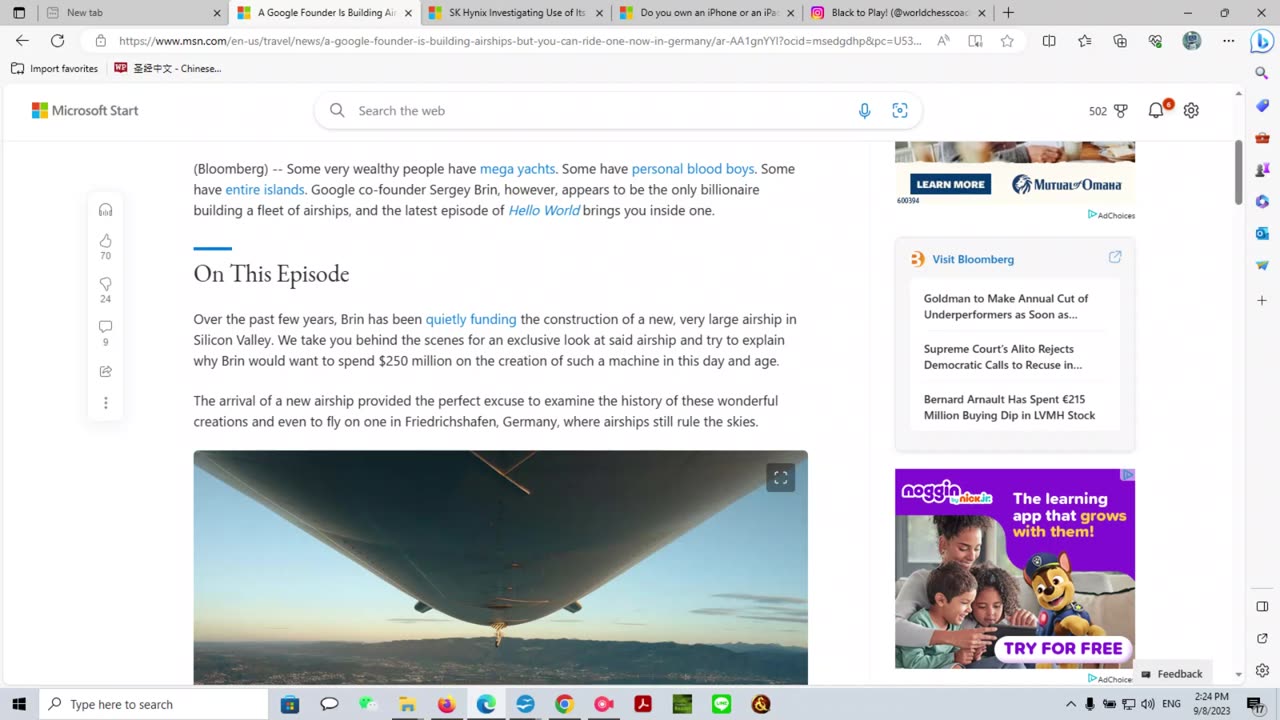The height and width of the screenshot is (720, 1280).
Task: Switch to the Do you own an iPhone tab
Action: (x=708, y=13)
